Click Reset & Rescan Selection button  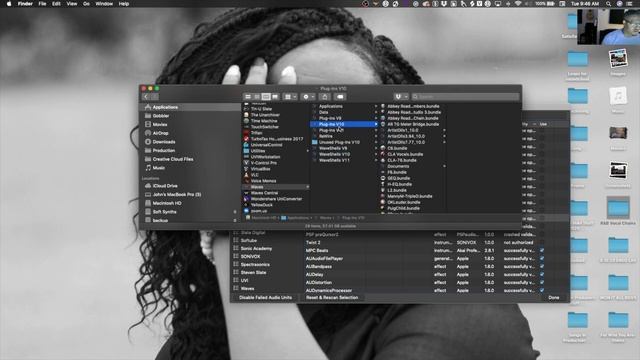pos(332,298)
